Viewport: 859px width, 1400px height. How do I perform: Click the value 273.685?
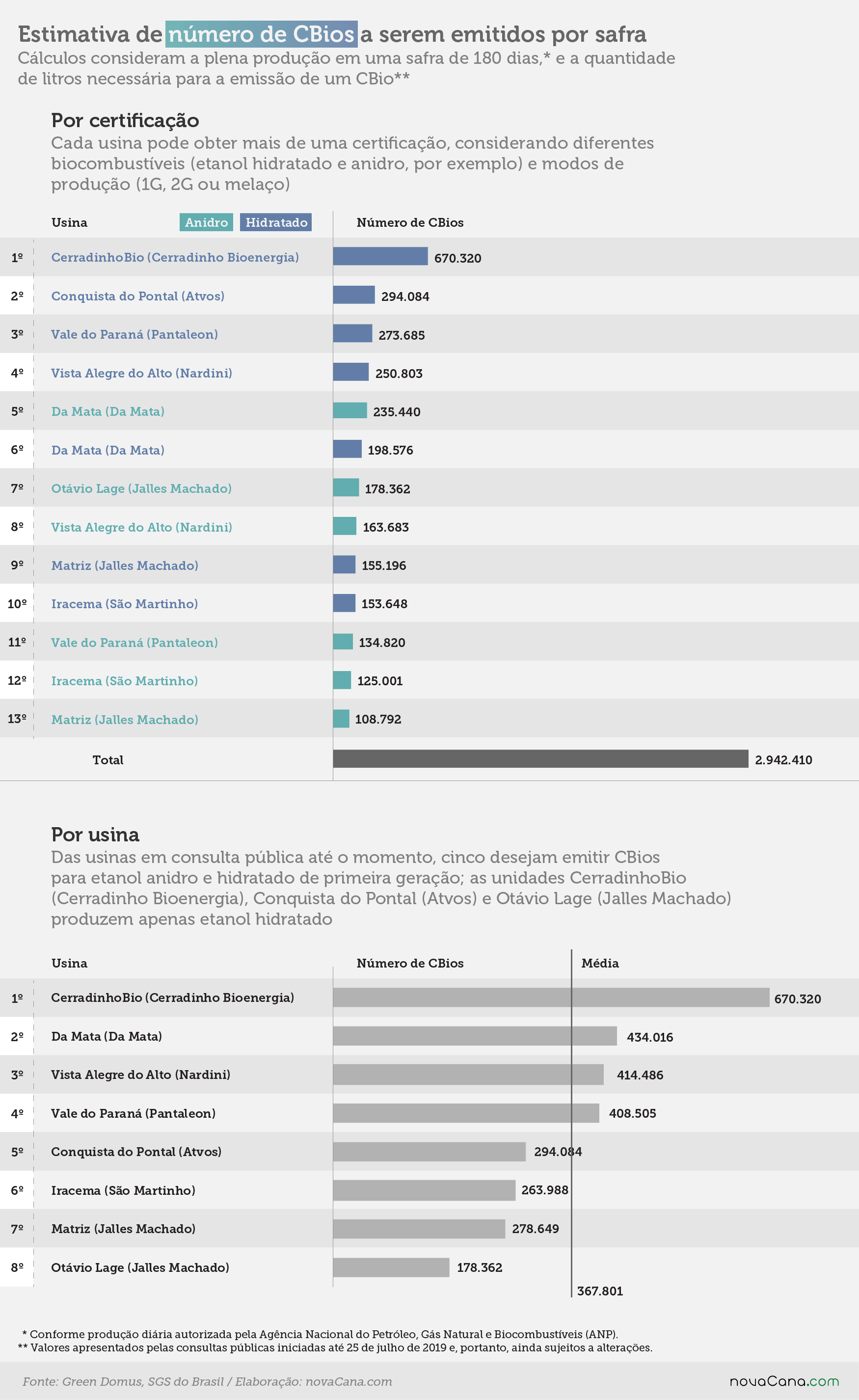(x=402, y=335)
